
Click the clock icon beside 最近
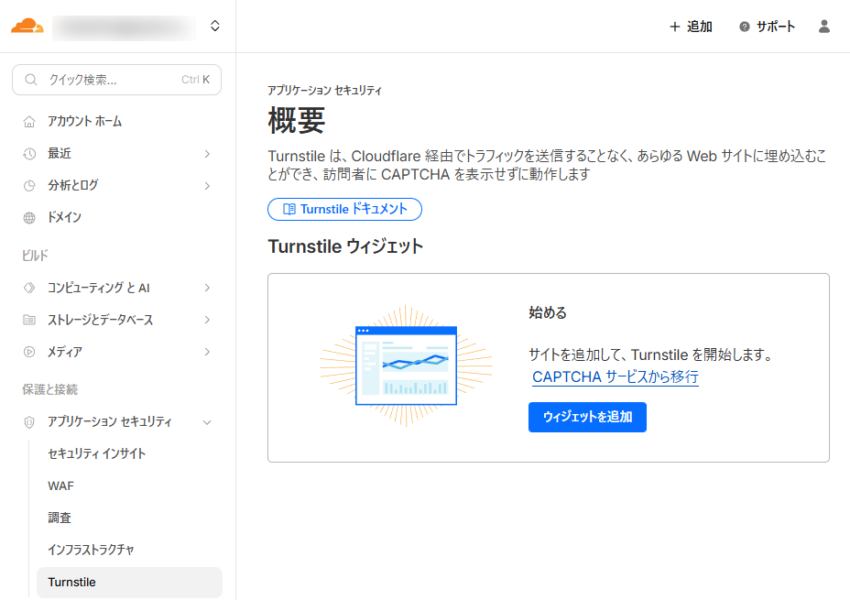pos(29,154)
